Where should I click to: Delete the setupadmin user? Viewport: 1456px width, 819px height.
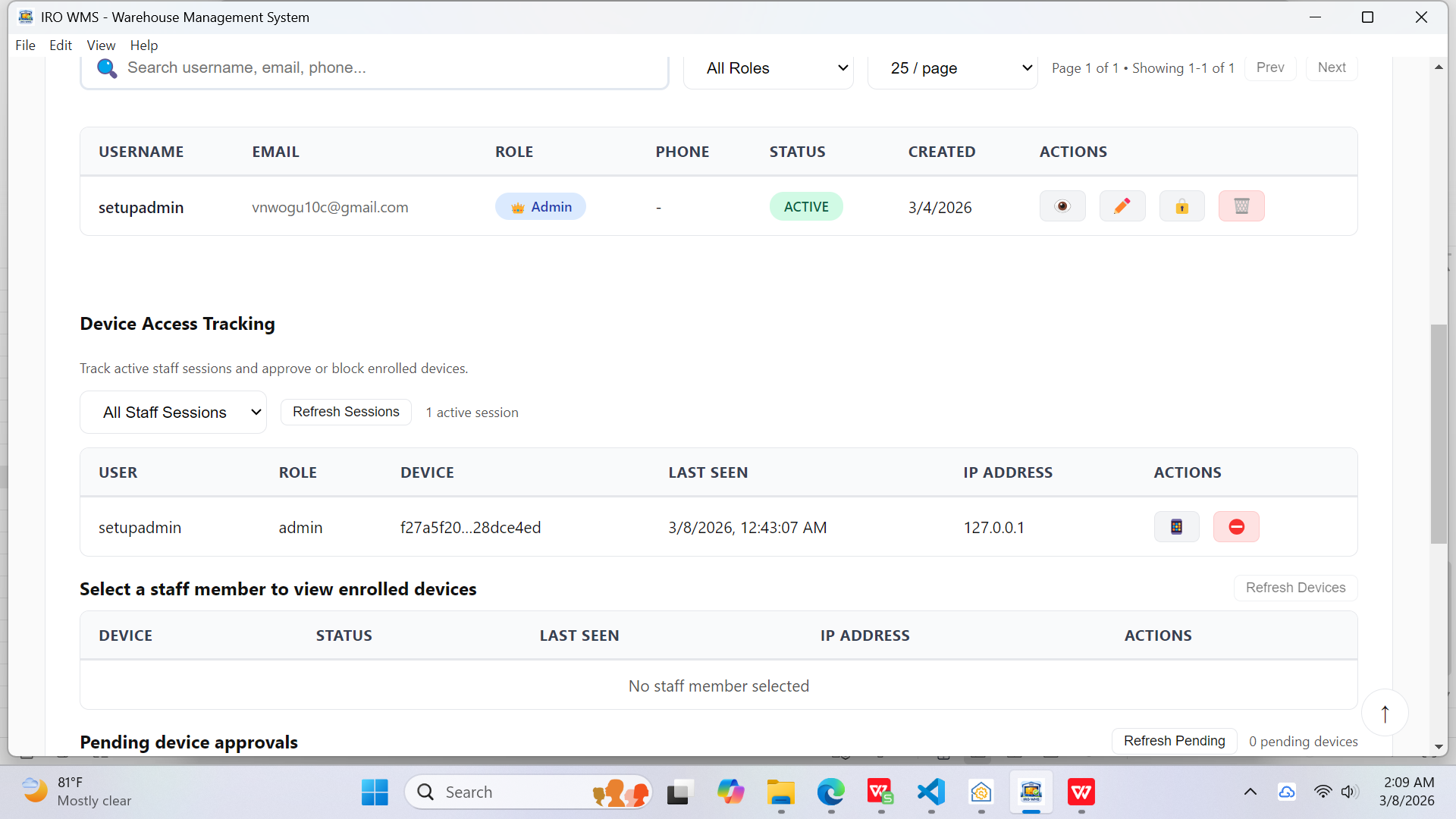pos(1241,206)
